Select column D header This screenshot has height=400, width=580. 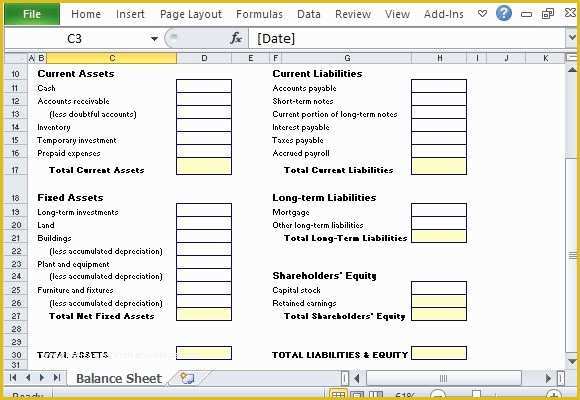[204, 58]
